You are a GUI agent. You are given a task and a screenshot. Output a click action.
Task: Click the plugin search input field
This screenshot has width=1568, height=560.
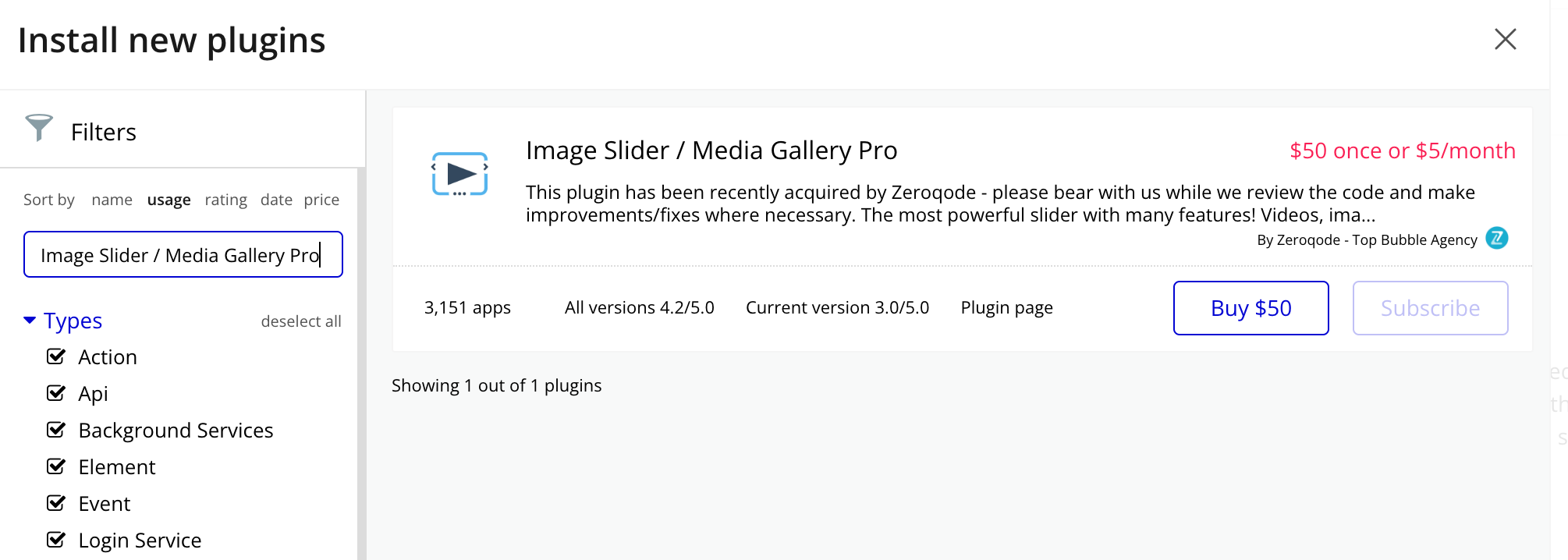183,254
